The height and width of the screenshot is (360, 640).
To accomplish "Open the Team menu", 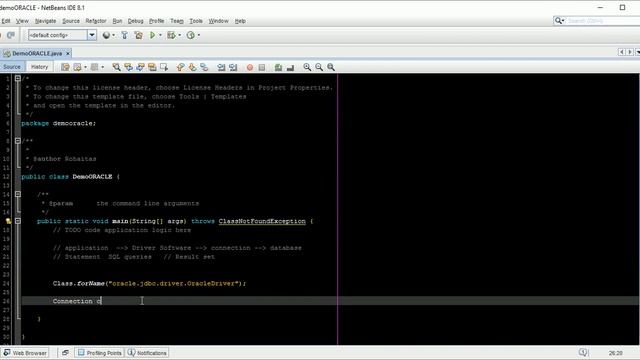I will click(x=177, y=21).
